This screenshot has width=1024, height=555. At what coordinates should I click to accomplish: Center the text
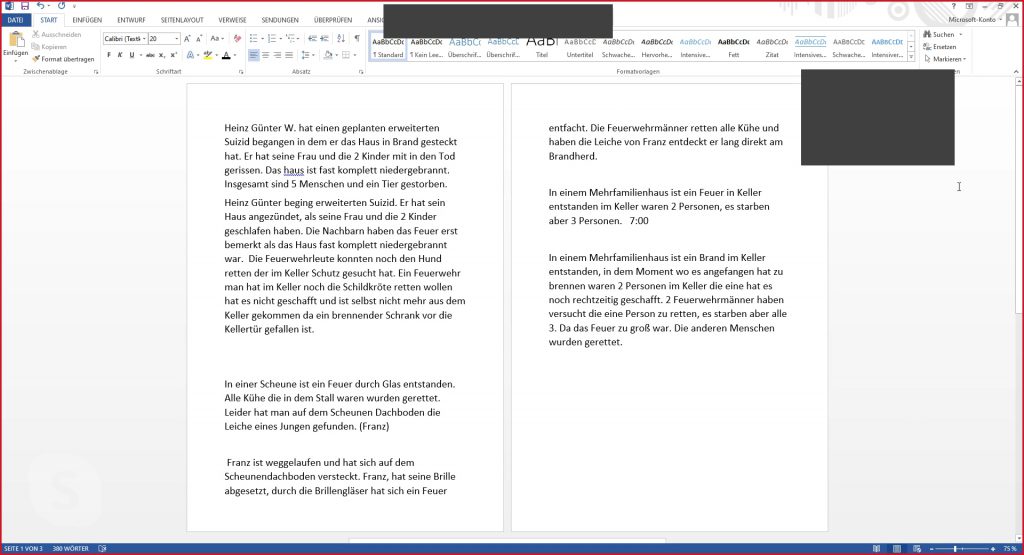265,55
